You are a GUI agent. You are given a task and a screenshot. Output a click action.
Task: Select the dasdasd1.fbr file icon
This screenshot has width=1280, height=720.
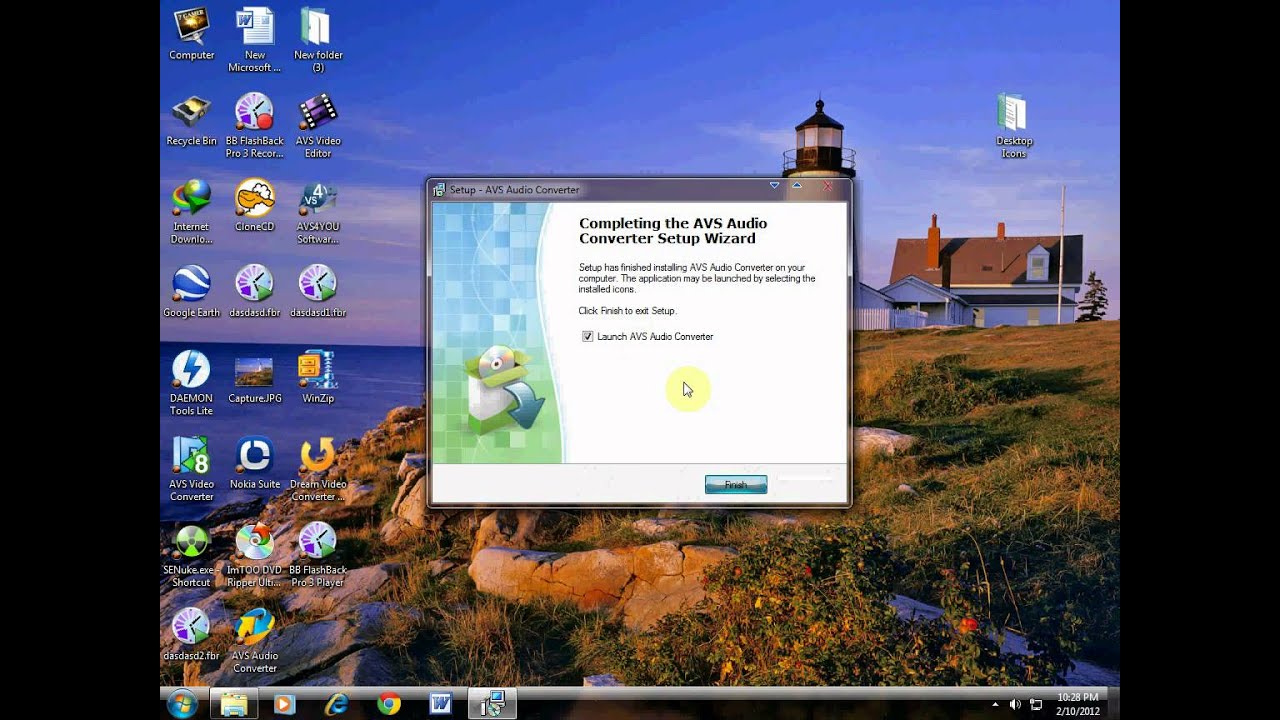point(318,292)
